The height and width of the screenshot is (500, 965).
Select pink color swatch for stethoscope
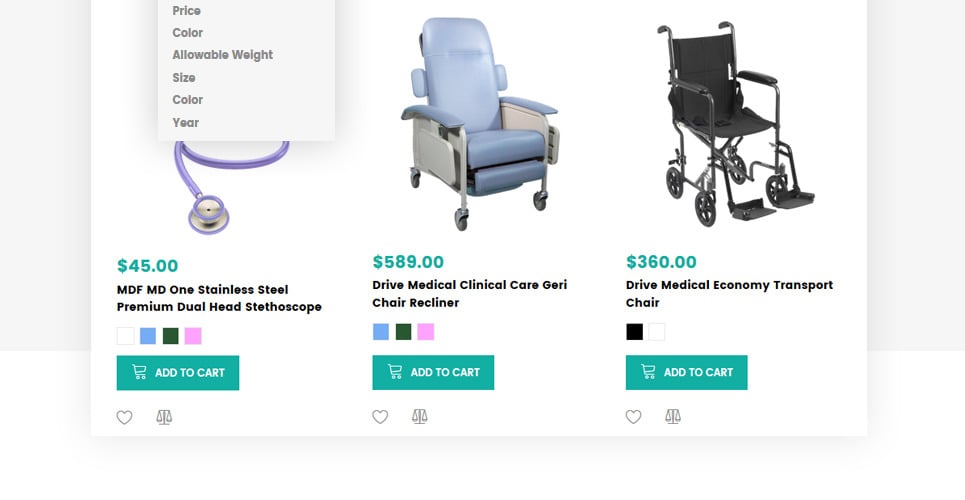[x=193, y=336]
